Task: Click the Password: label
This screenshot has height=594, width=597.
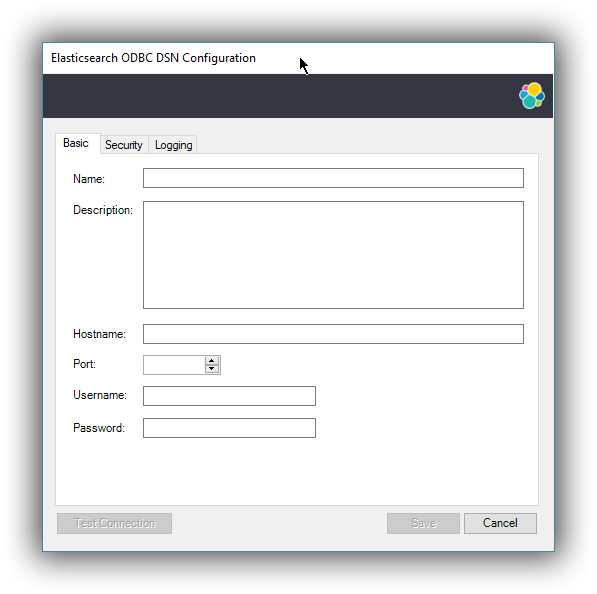Action: point(99,428)
